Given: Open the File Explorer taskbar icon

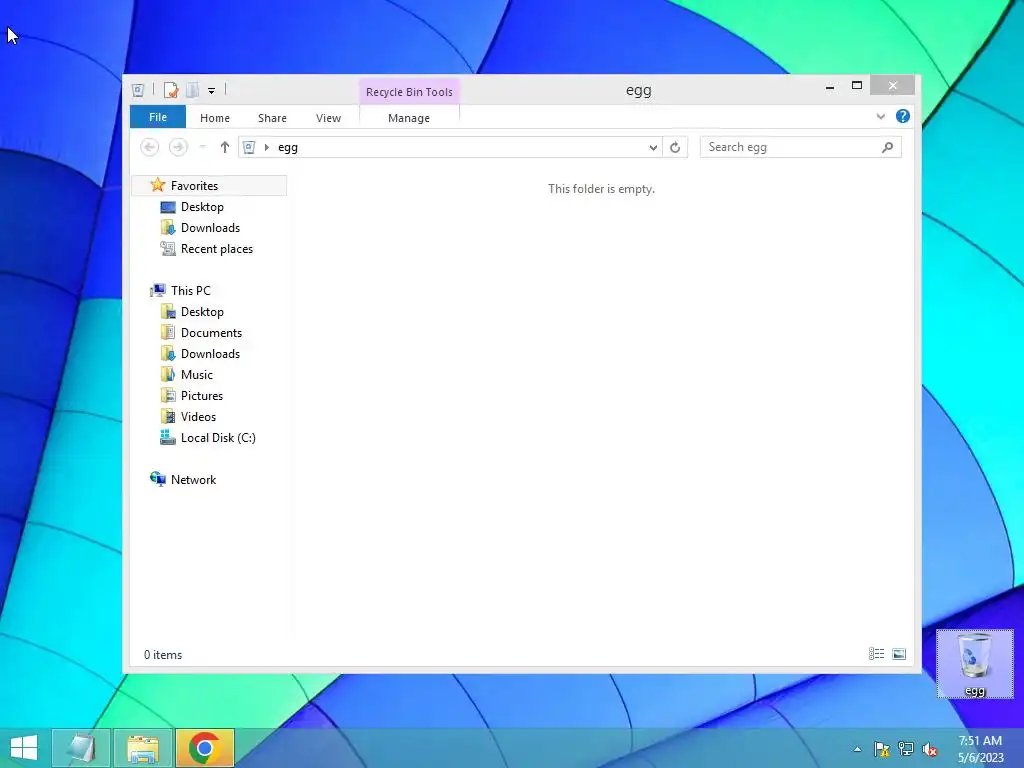Looking at the screenshot, I should [x=143, y=748].
